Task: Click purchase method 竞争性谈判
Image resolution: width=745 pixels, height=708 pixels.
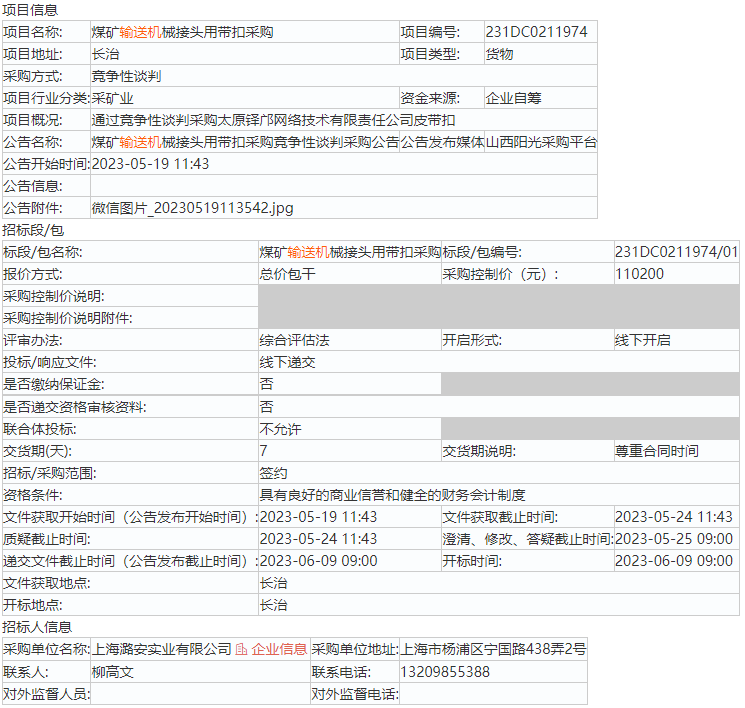Action: point(126,76)
